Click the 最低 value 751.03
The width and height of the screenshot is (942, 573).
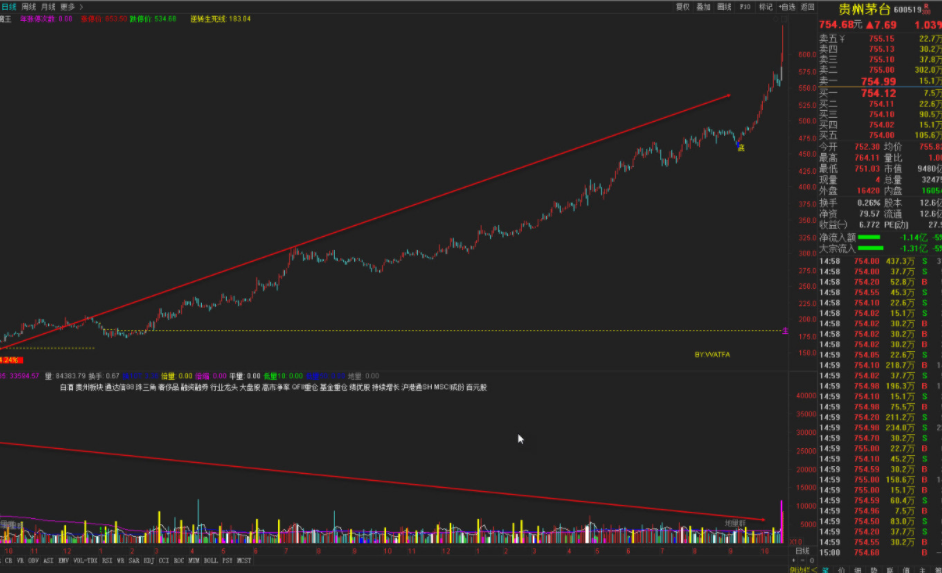pyautogui.click(x=867, y=169)
